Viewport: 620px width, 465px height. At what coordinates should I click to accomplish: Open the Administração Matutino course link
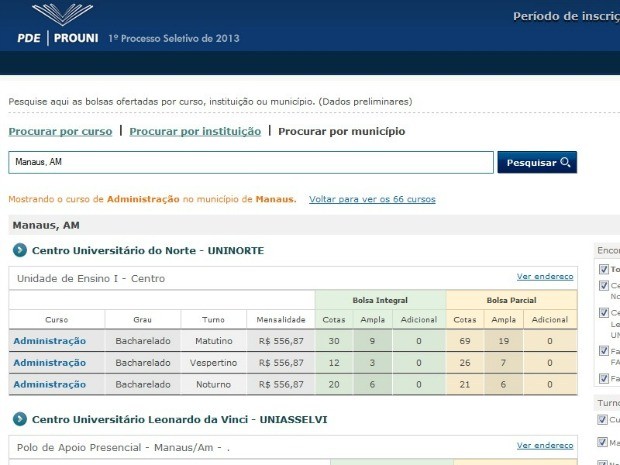pyautogui.click(x=49, y=341)
